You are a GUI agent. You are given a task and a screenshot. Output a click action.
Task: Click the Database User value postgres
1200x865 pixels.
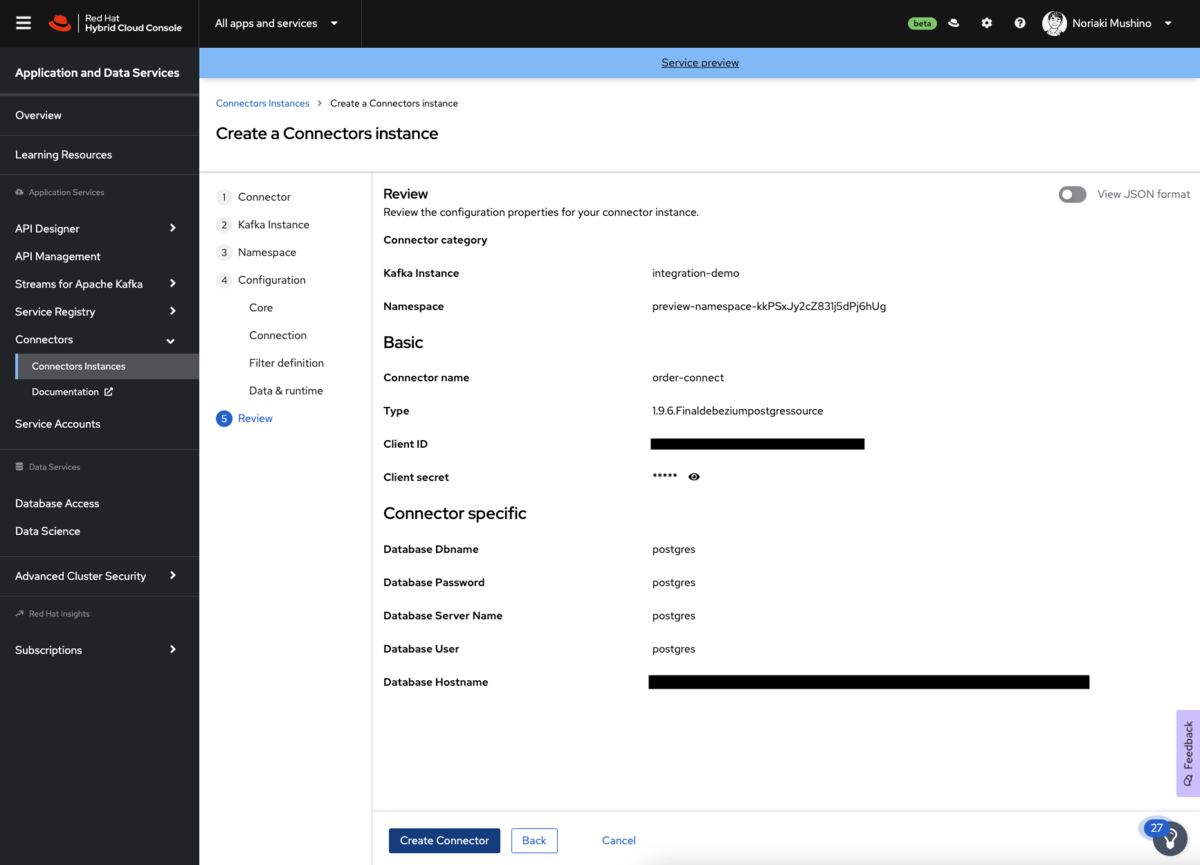coord(674,649)
